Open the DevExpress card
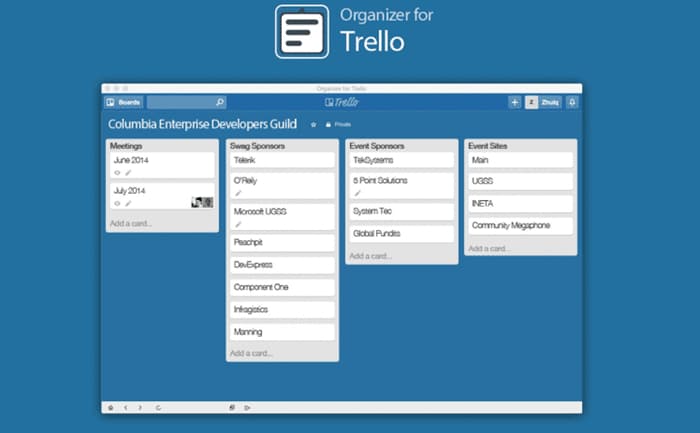This screenshot has height=433, width=700. [282, 265]
